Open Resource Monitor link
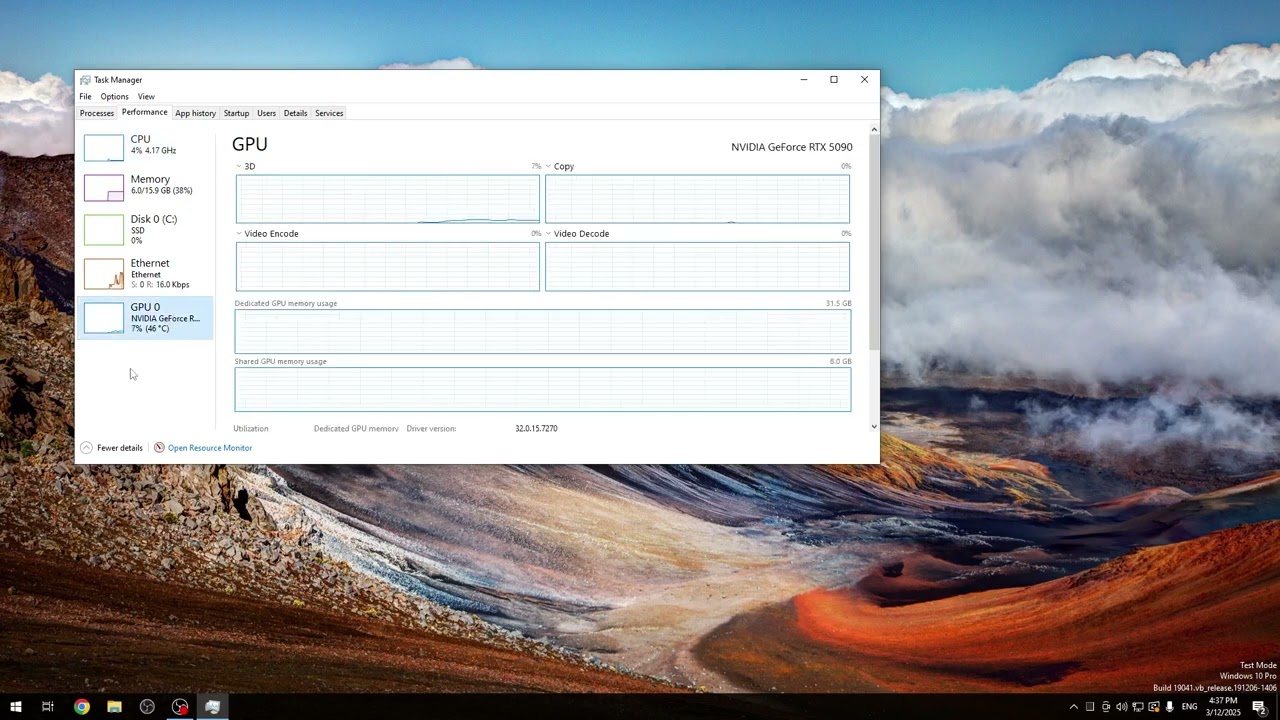 pyautogui.click(x=210, y=448)
